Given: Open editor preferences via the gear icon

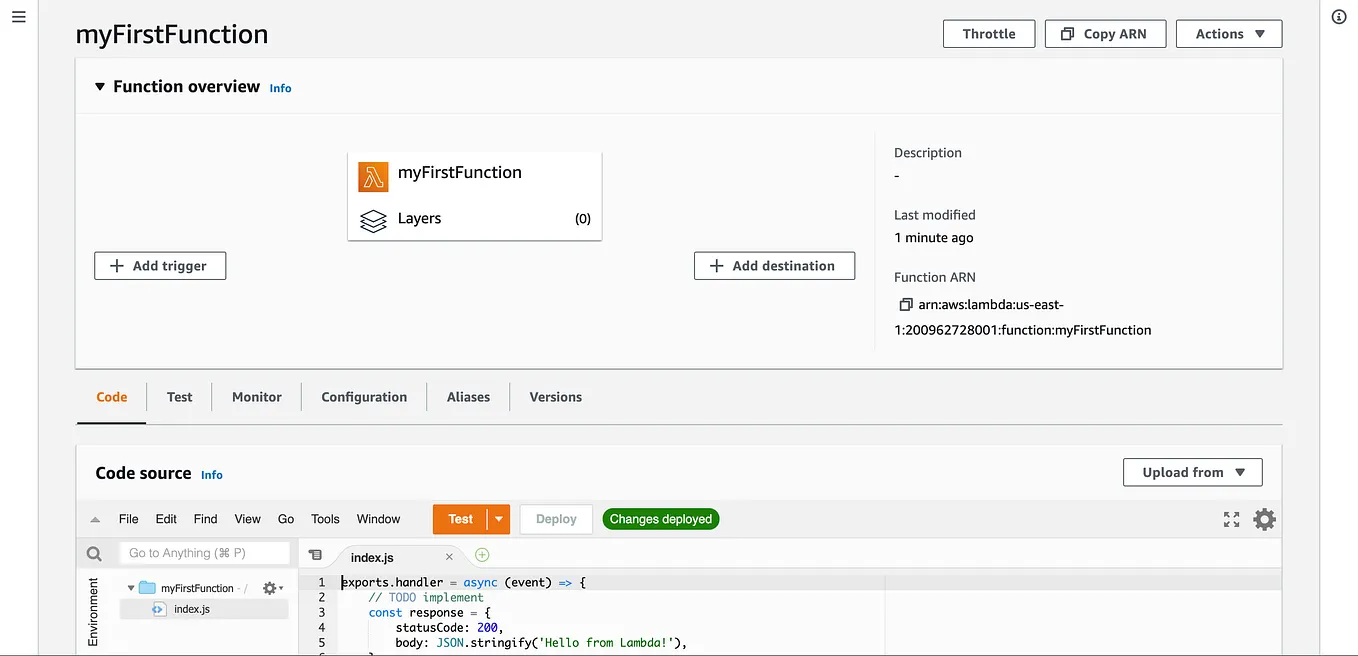Looking at the screenshot, I should click(x=1264, y=519).
